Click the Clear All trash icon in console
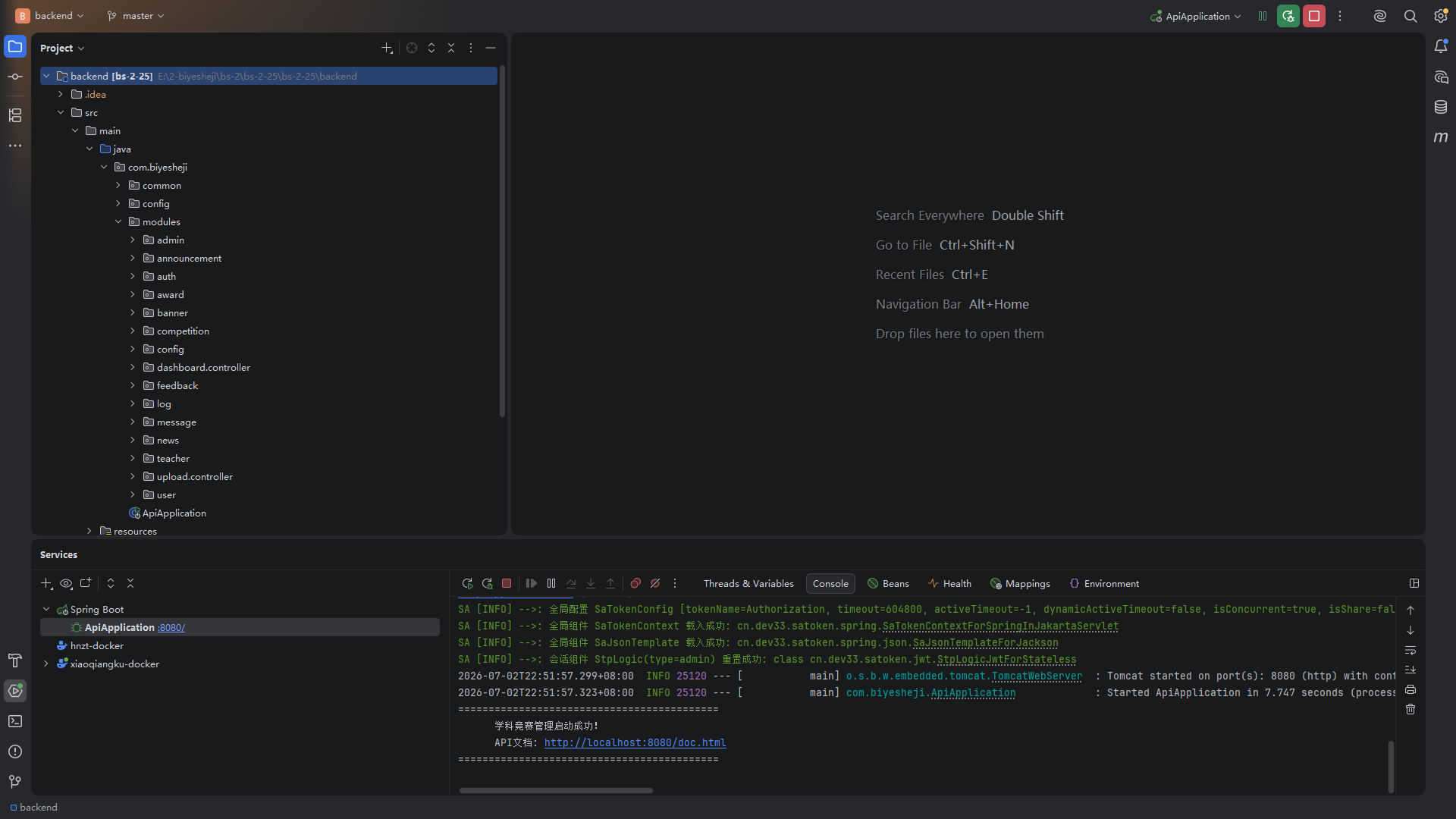 point(1410,709)
